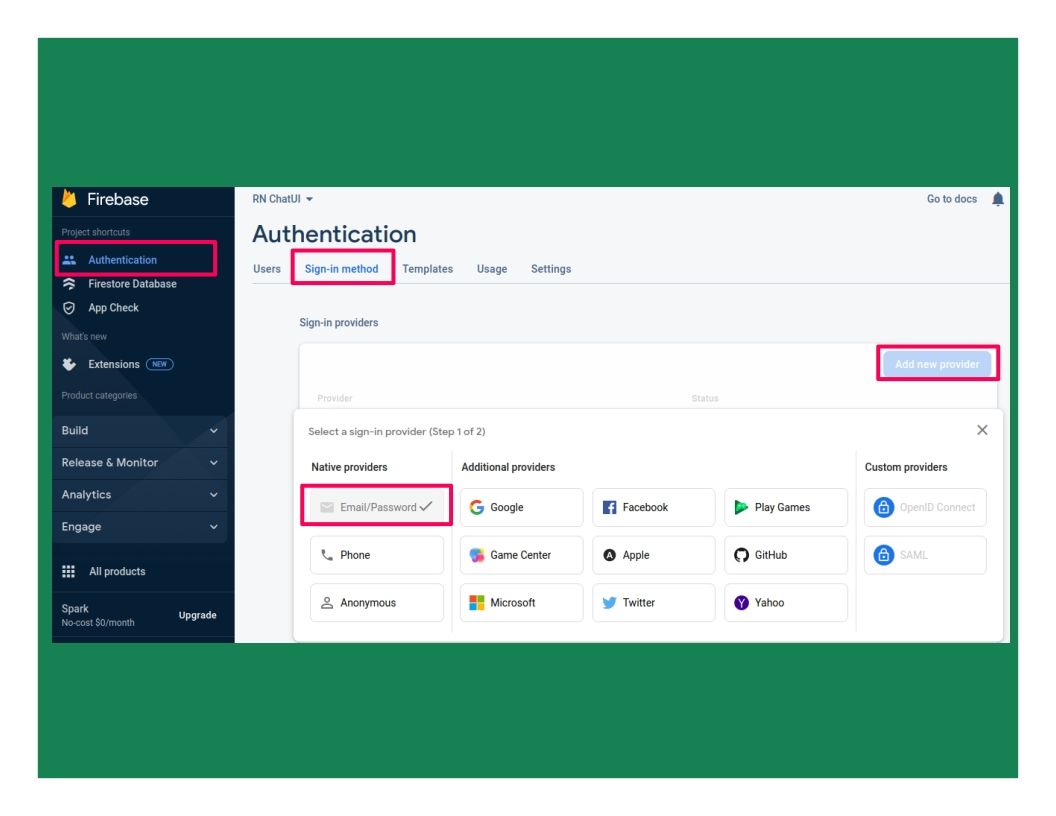Open the Go to docs link
This screenshot has width=1056, height=816.
952,199
